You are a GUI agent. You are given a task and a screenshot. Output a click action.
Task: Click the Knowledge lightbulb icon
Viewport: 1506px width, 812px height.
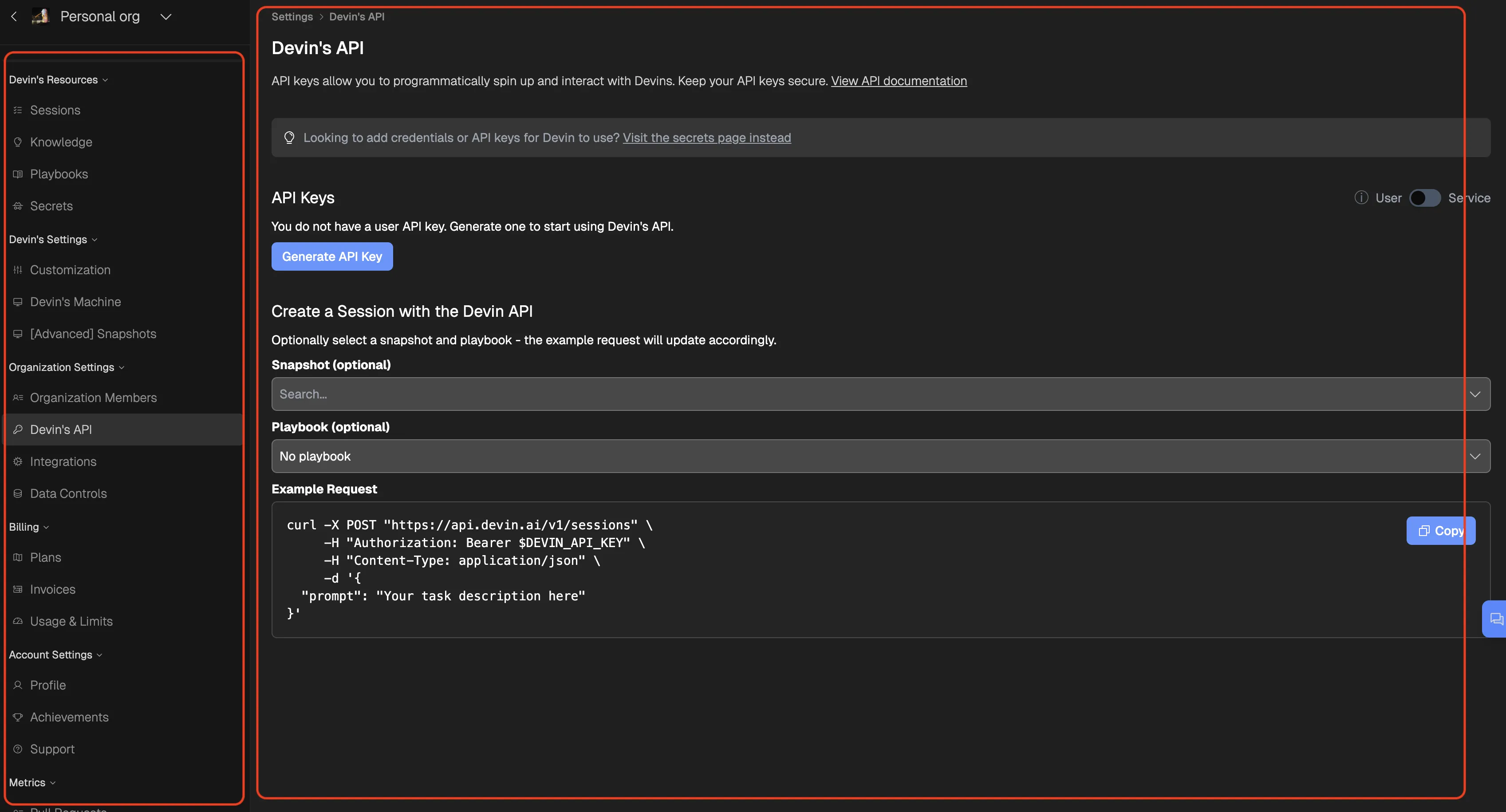point(18,142)
